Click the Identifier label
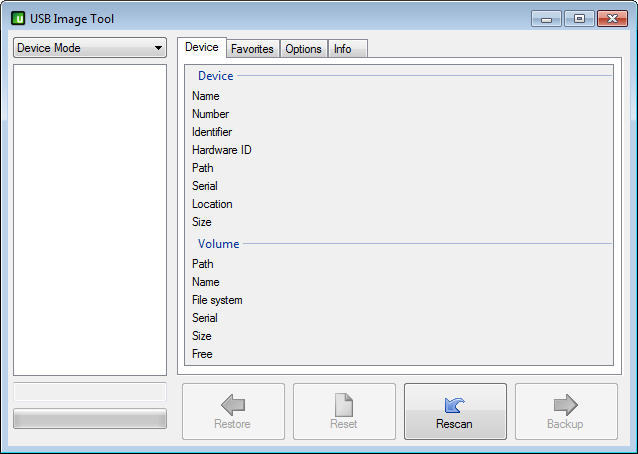Screen dimensions: 638x454 (212, 132)
